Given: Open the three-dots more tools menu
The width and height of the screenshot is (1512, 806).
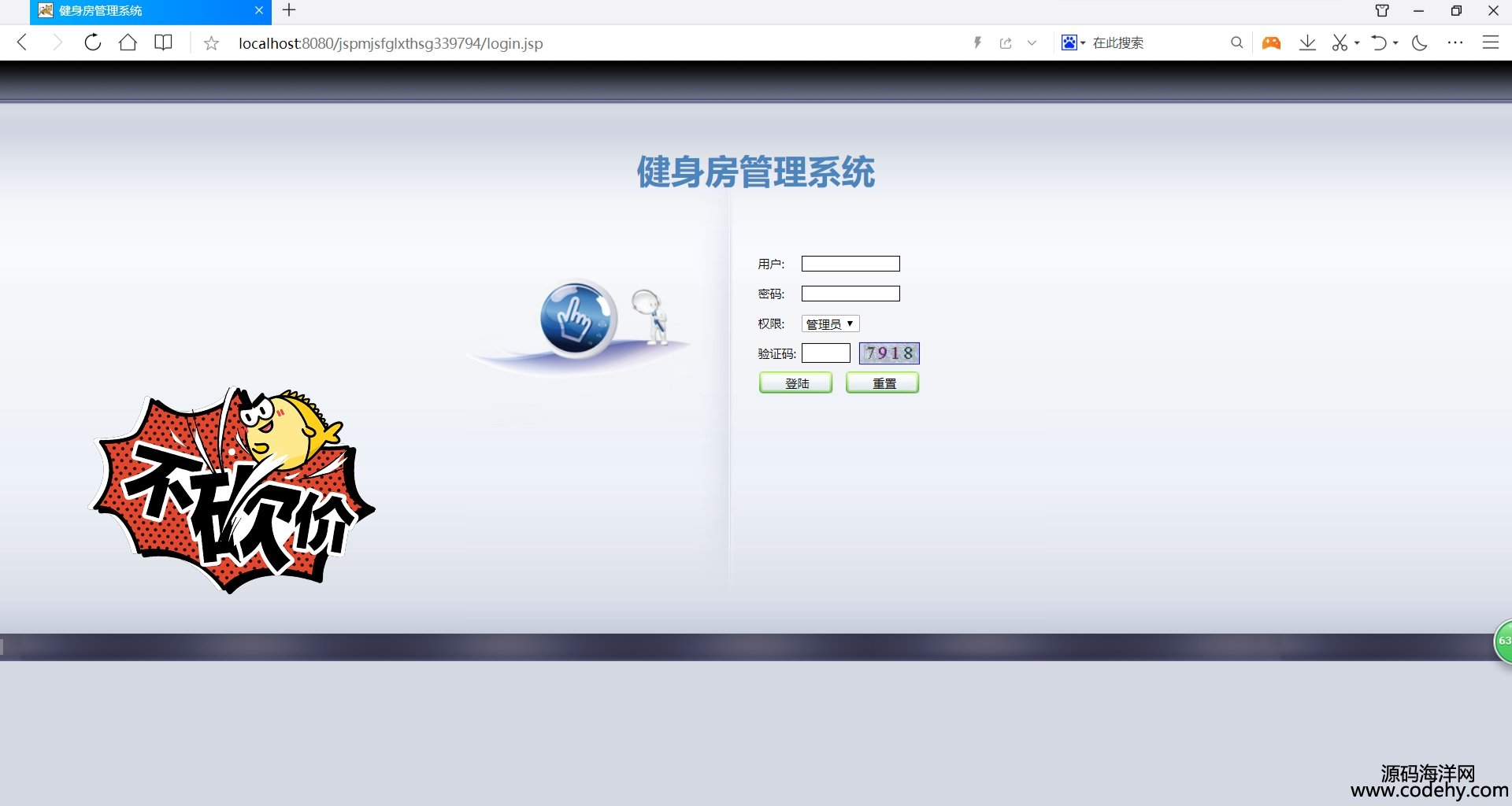Looking at the screenshot, I should 1455,43.
